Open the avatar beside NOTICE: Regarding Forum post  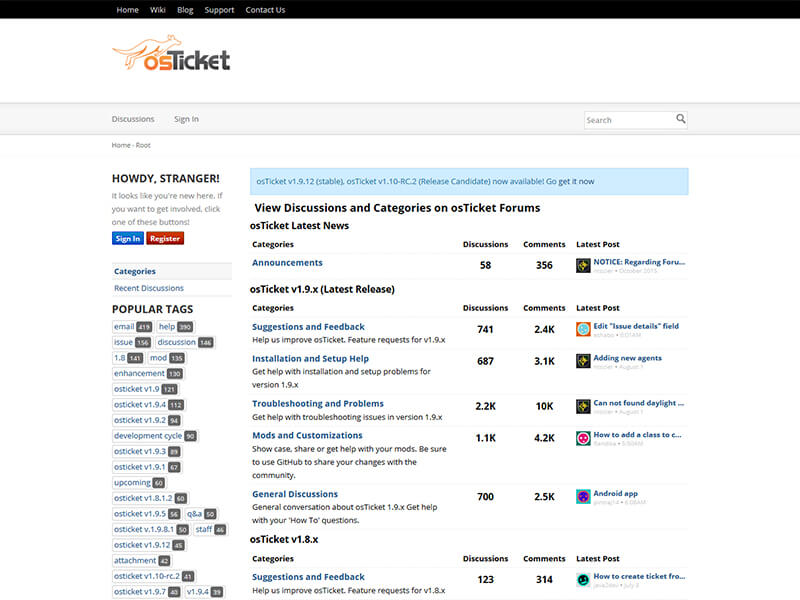coord(583,265)
